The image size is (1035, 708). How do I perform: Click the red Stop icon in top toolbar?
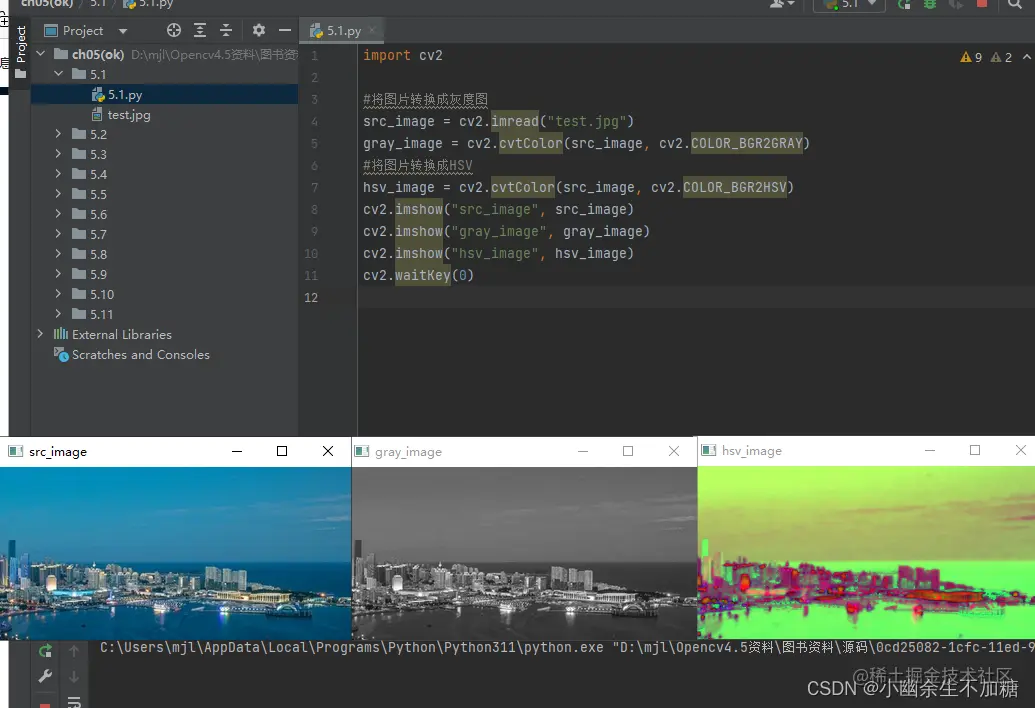(x=982, y=4)
